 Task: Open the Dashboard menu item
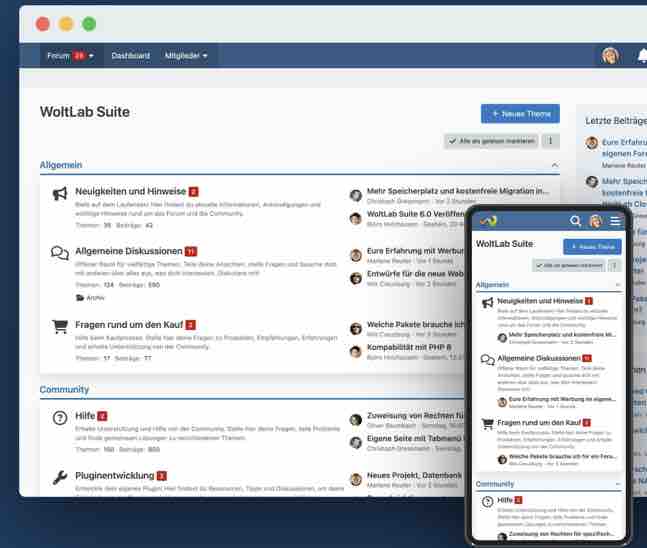(x=130, y=56)
